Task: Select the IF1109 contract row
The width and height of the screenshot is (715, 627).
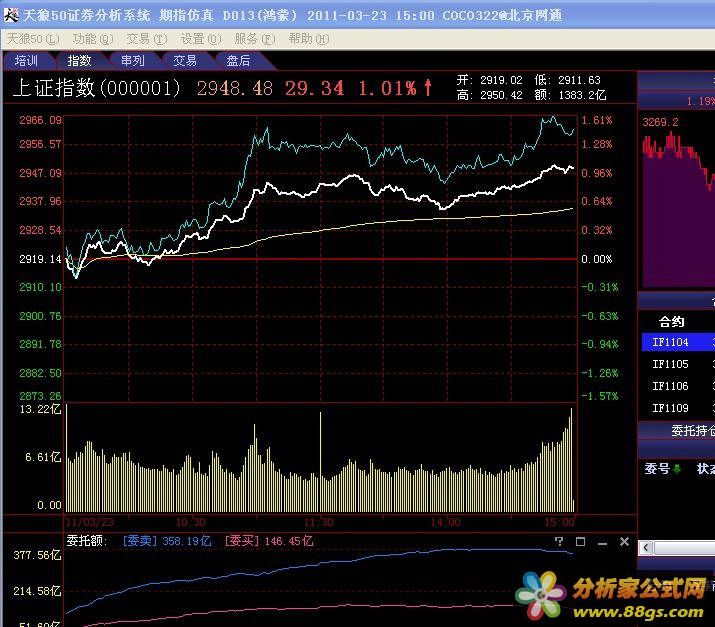Action: 678,408
